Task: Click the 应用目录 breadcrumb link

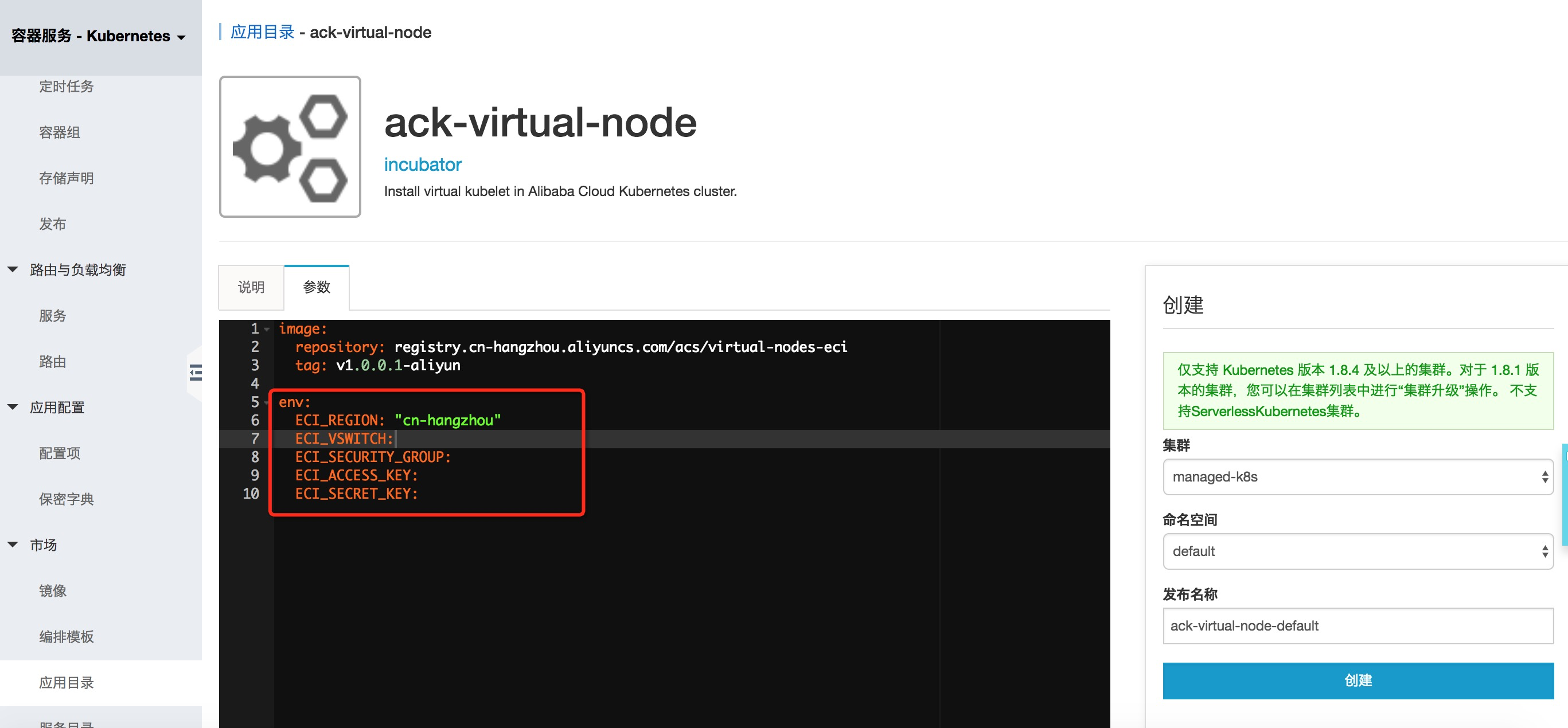Action: (x=262, y=32)
